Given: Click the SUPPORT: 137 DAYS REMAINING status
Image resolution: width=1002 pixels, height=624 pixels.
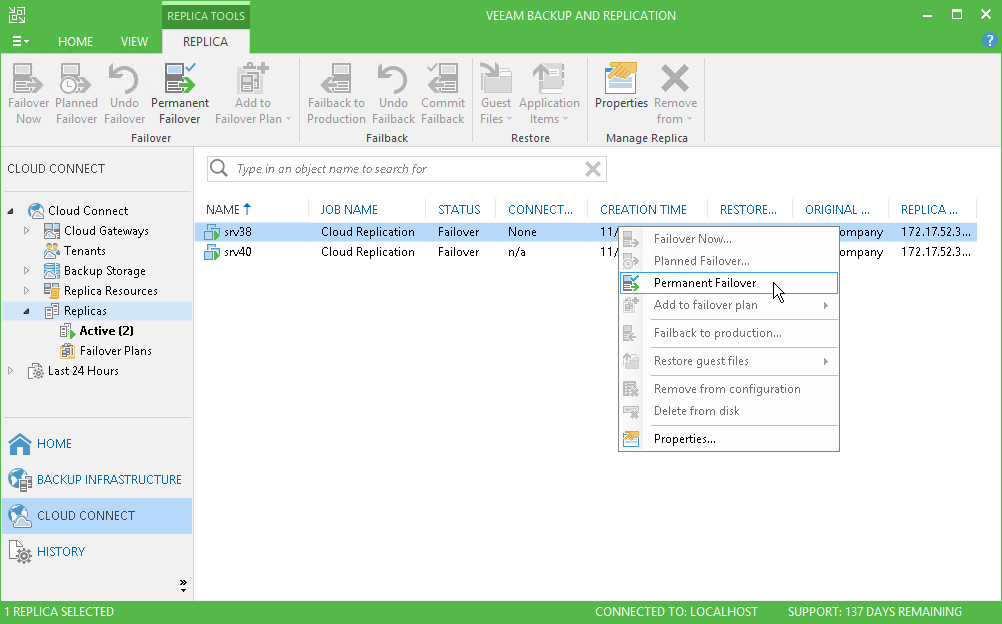Looking at the screenshot, I should (874, 612).
